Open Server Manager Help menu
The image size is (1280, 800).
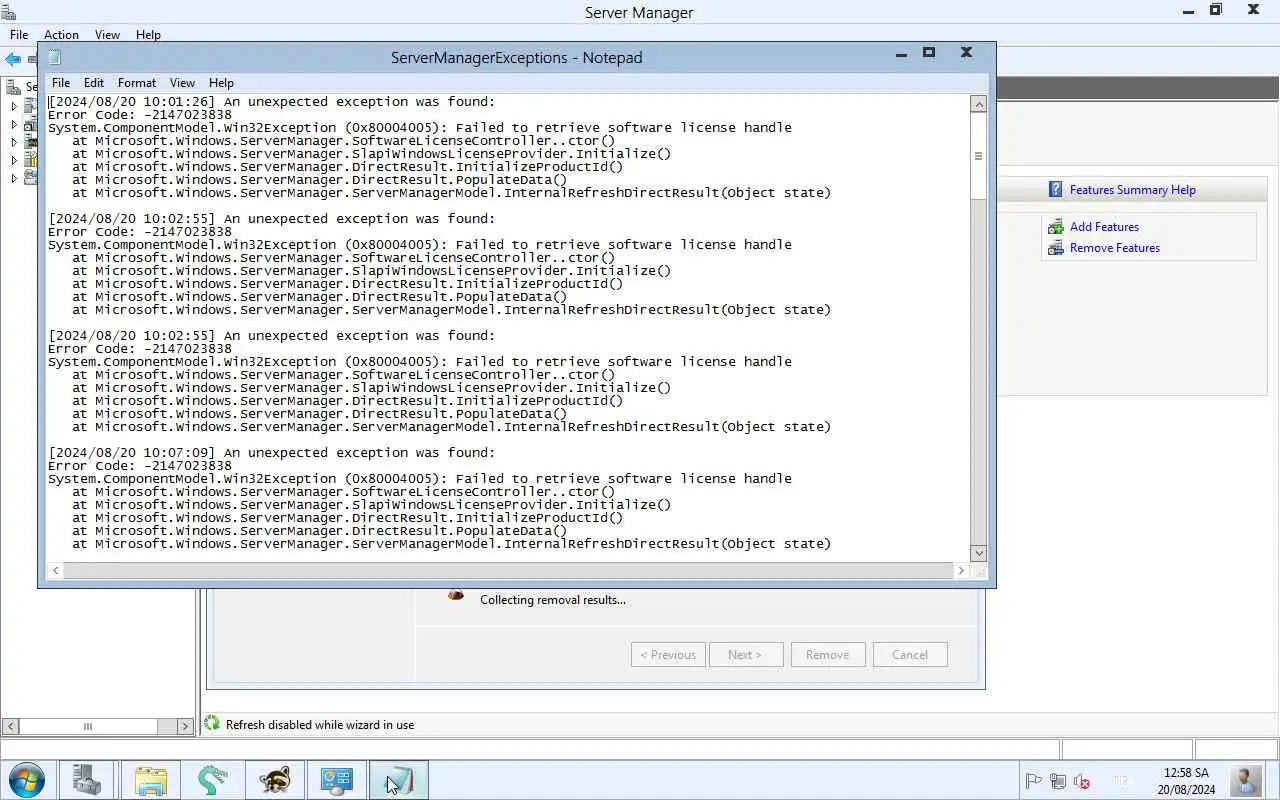[x=148, y=35]
